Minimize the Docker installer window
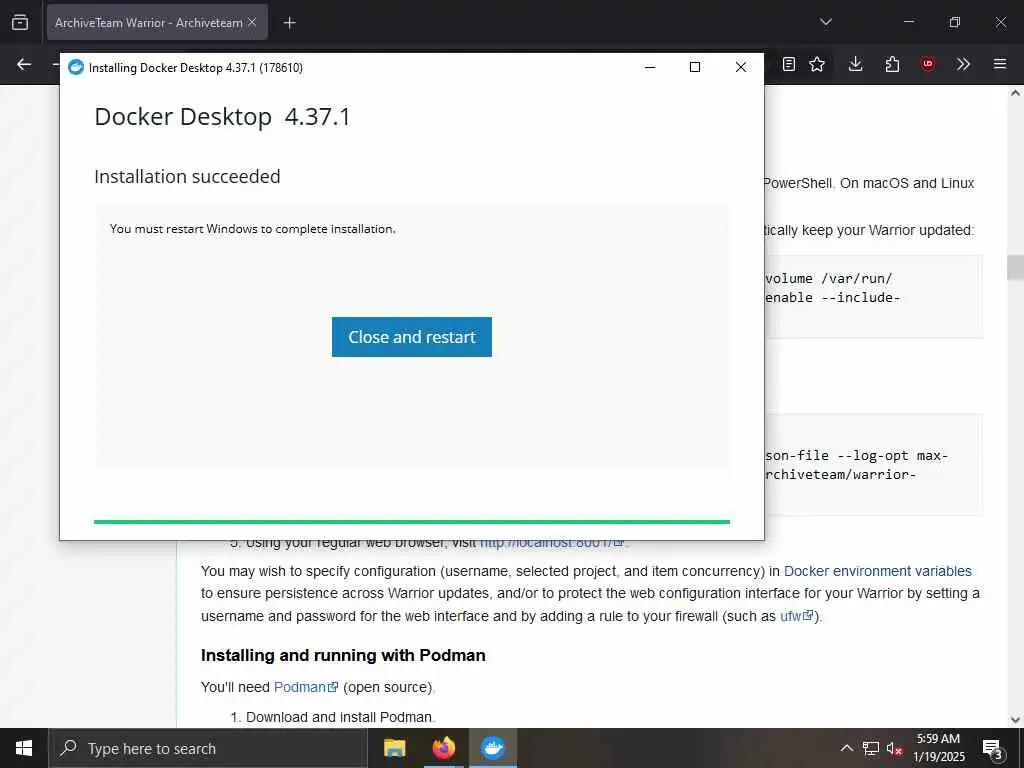This screenshot has height=768, width=1024. pos(650,67)
